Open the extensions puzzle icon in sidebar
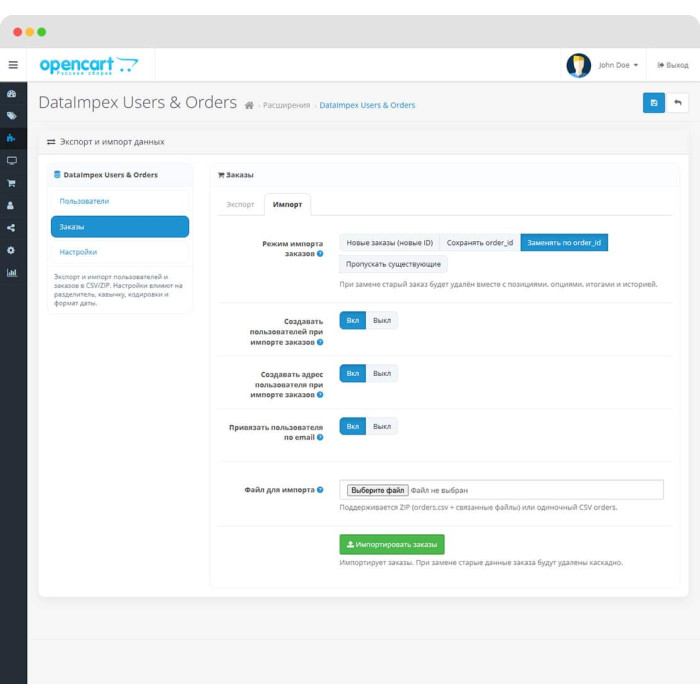This screenshot has height=700, width=700. [x=12, y=138]
